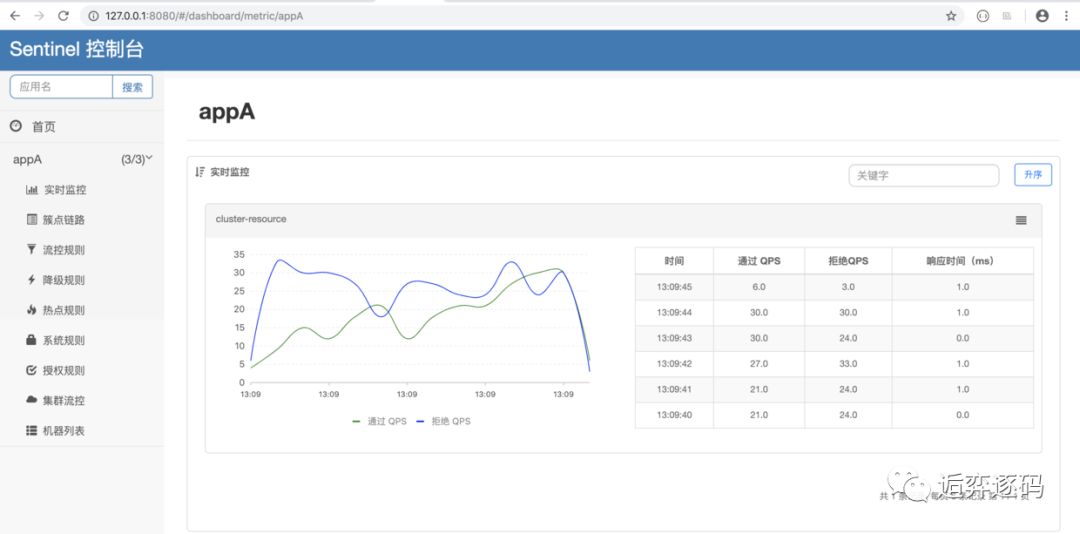Select the 13:09:43 time cell
This screenshot has height=534, width=1080.
[674, 338]
